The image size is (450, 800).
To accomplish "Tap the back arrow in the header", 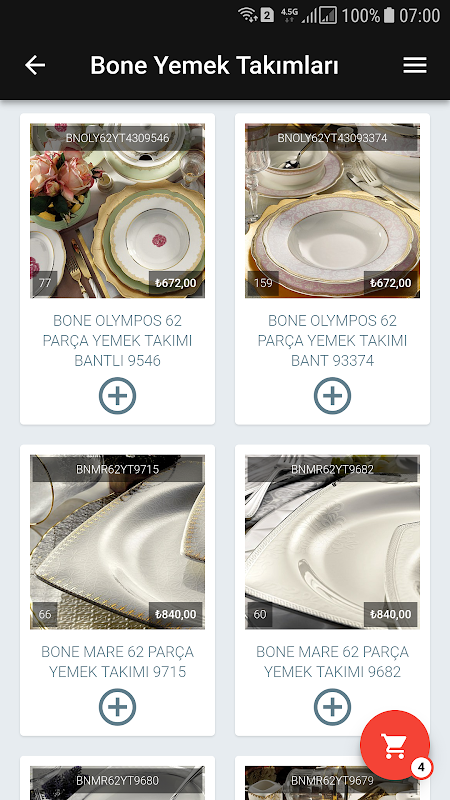I will (x=35, y=65).
